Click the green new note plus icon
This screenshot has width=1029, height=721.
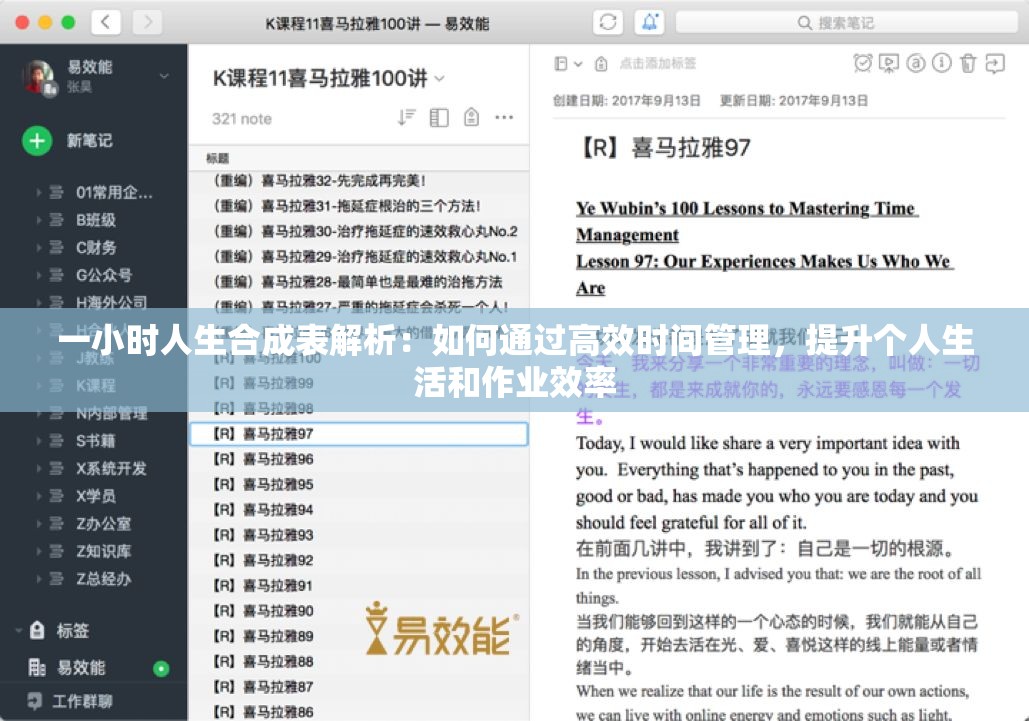37,140
